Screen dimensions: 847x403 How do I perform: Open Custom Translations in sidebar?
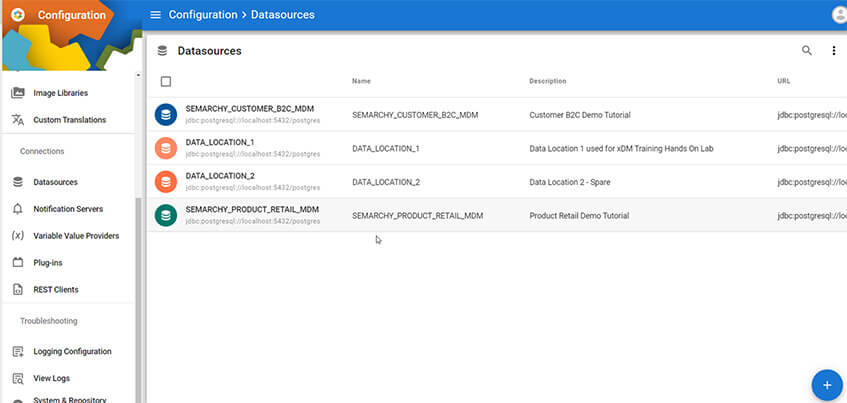(69, 120)
